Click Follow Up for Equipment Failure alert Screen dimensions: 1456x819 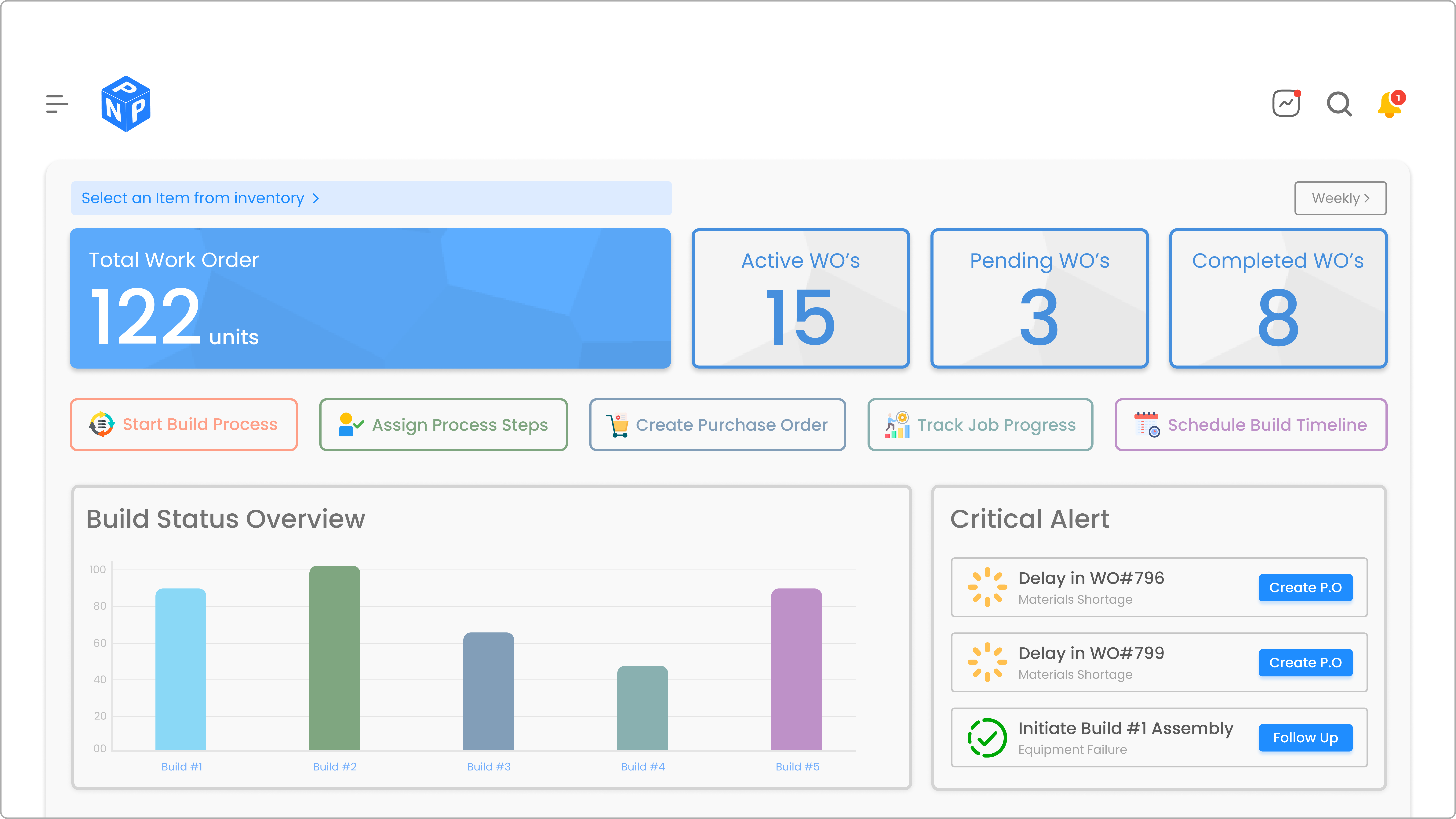1305,738
